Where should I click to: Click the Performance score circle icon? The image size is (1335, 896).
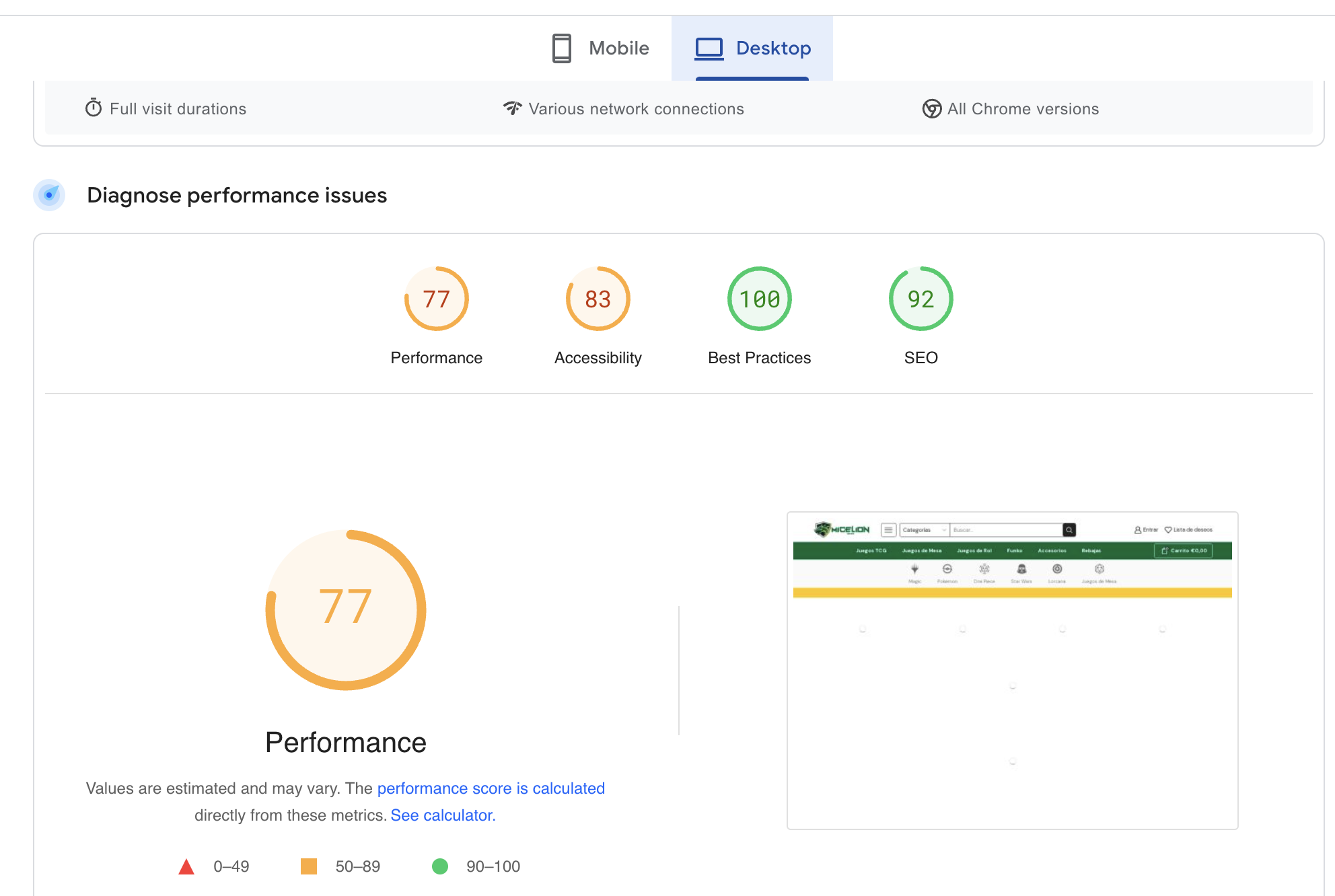[x=436, y=299]
